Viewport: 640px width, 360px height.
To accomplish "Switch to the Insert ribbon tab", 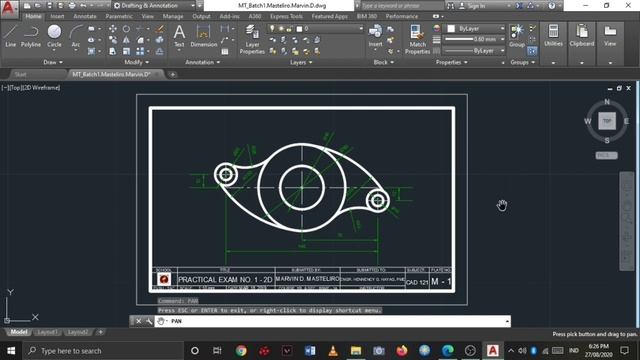I will (57, 16).
